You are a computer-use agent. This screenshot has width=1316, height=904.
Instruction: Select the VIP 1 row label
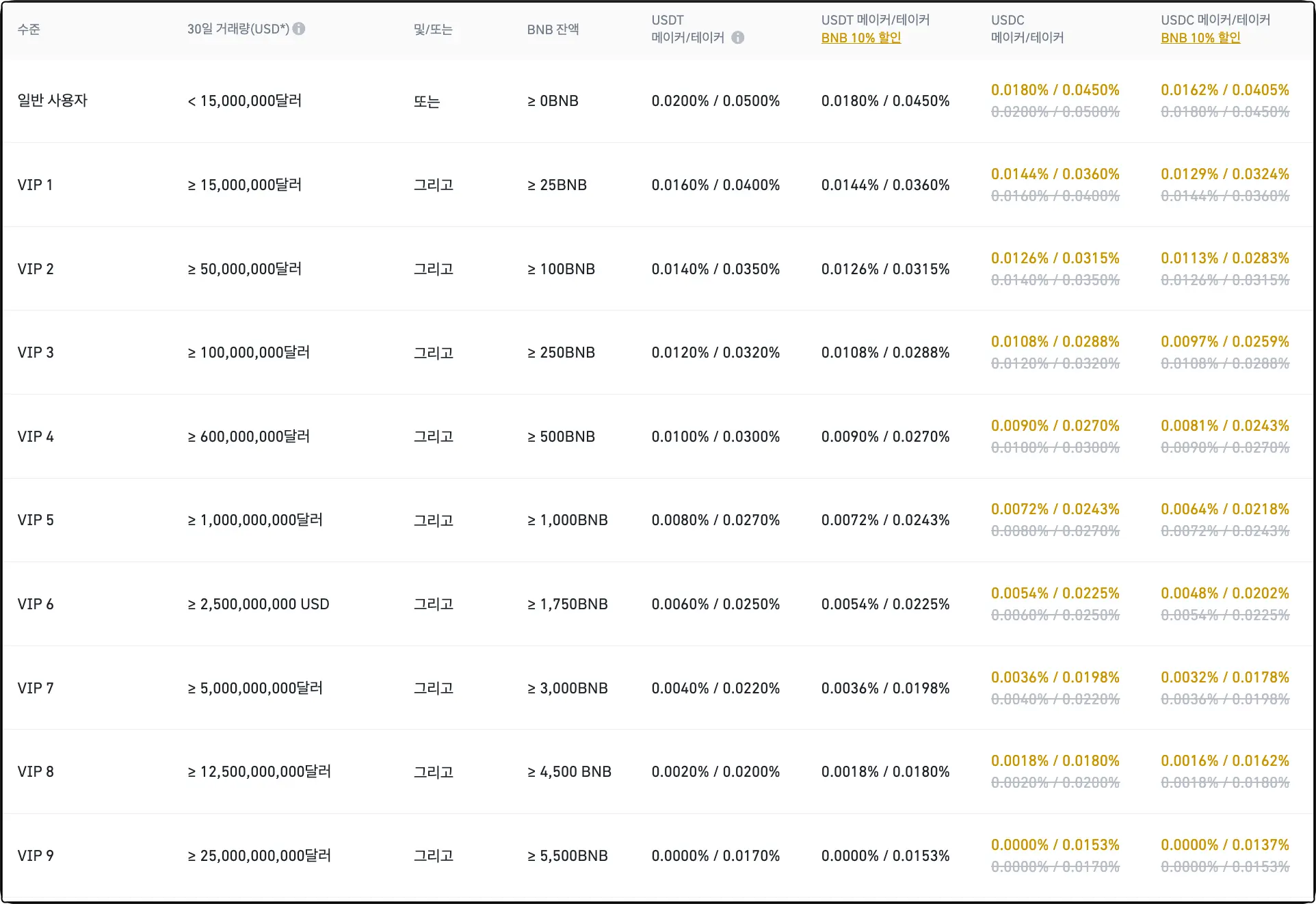(x=35, y=185)
